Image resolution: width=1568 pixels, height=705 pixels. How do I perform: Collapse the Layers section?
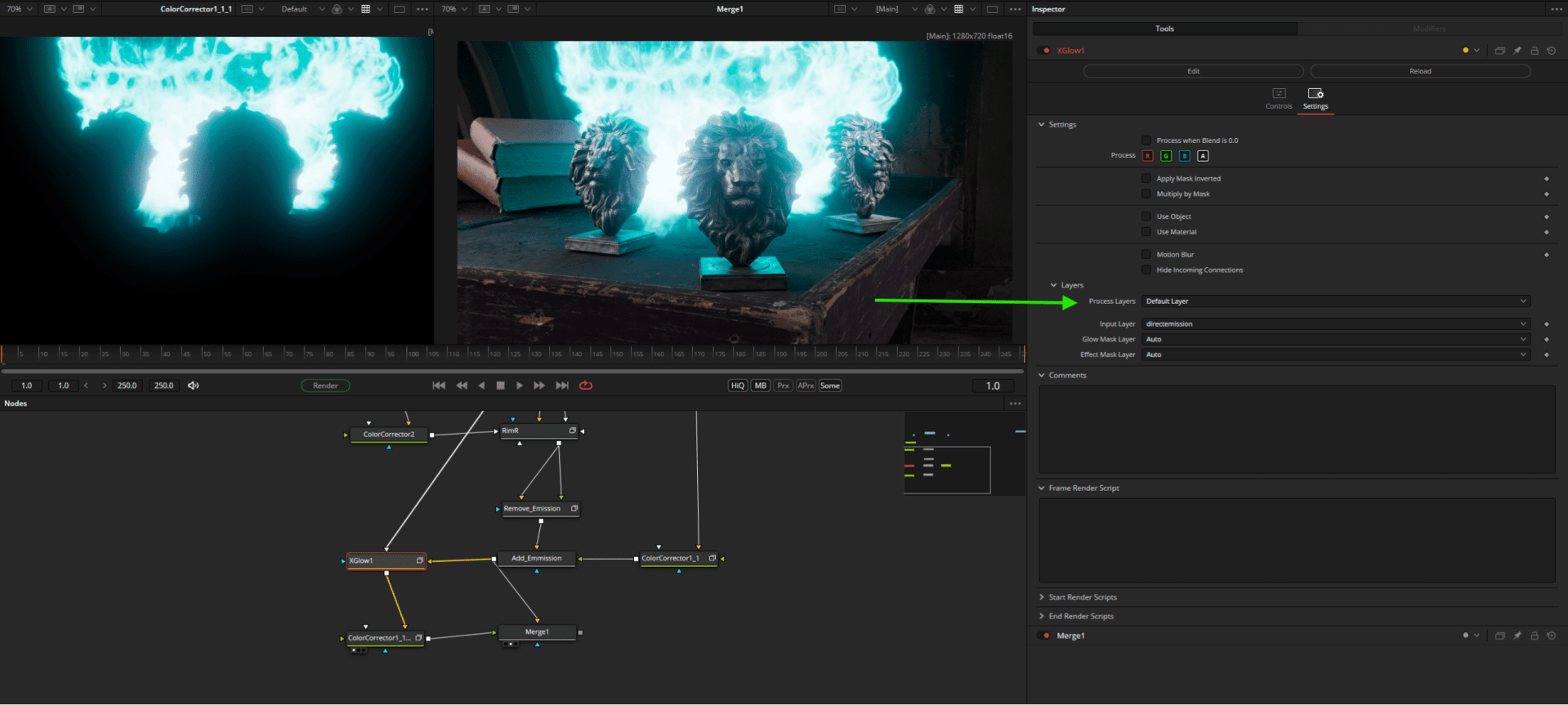1054,285
